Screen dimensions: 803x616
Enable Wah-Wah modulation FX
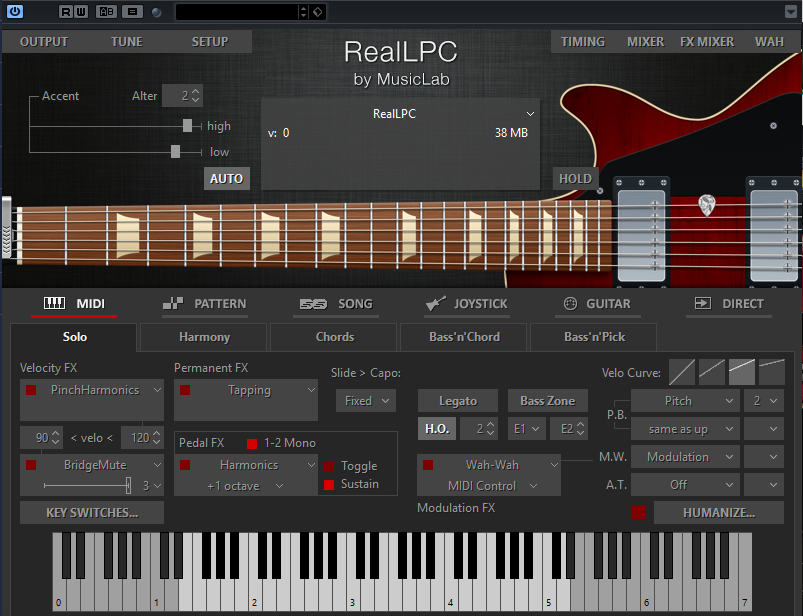point(428,465)
